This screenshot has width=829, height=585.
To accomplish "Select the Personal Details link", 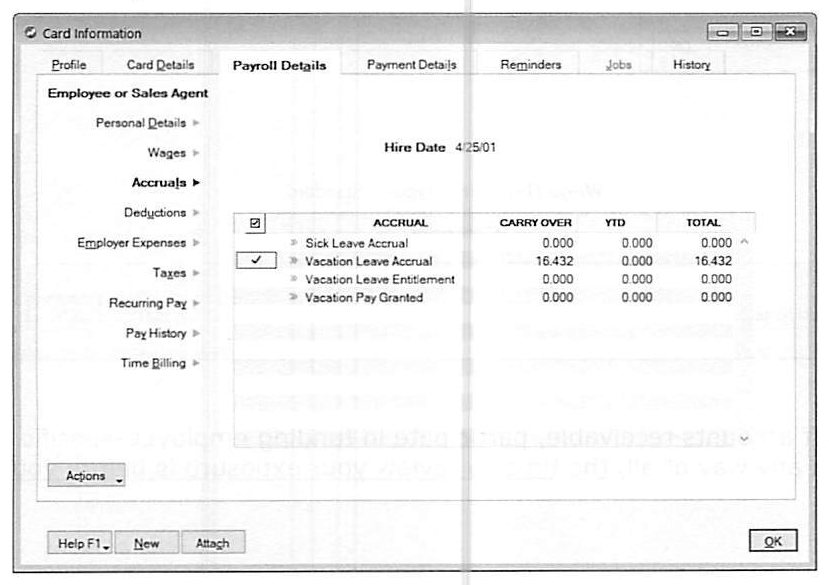I will [x=141, y=123].
